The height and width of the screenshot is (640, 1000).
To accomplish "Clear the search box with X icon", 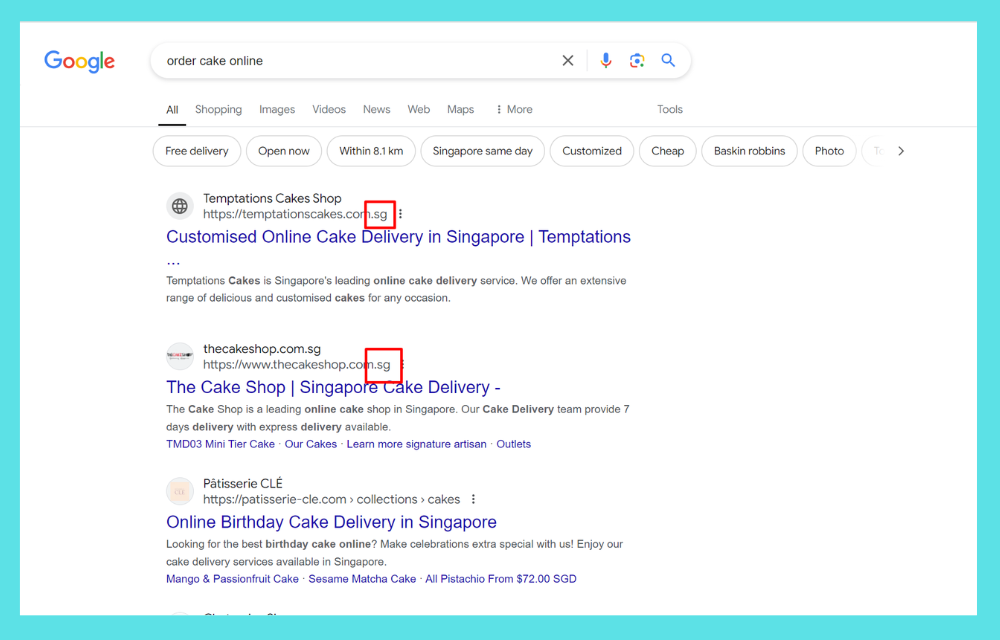I will (568, 61).
